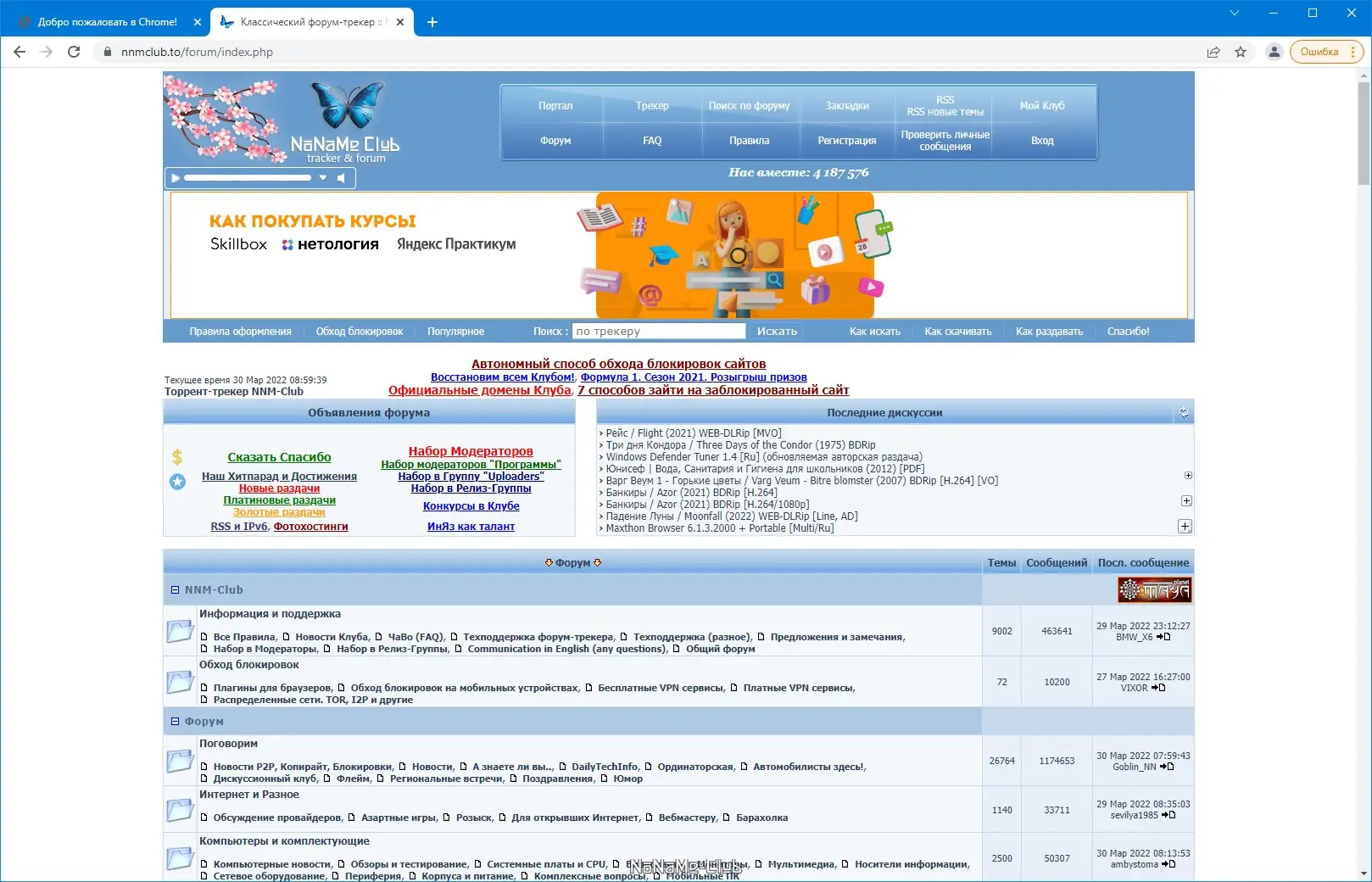Start the audio player with the play icon

point(176,178)
